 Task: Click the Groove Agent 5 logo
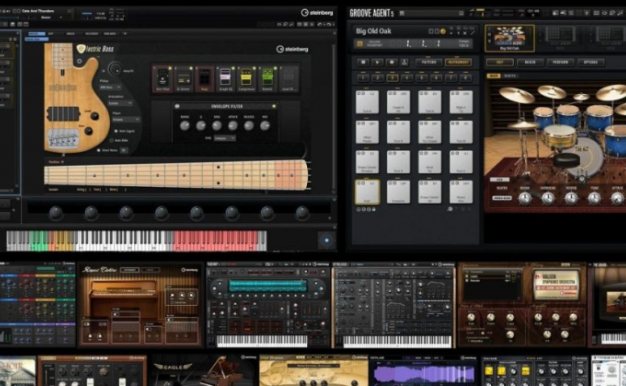pos(372,13)
